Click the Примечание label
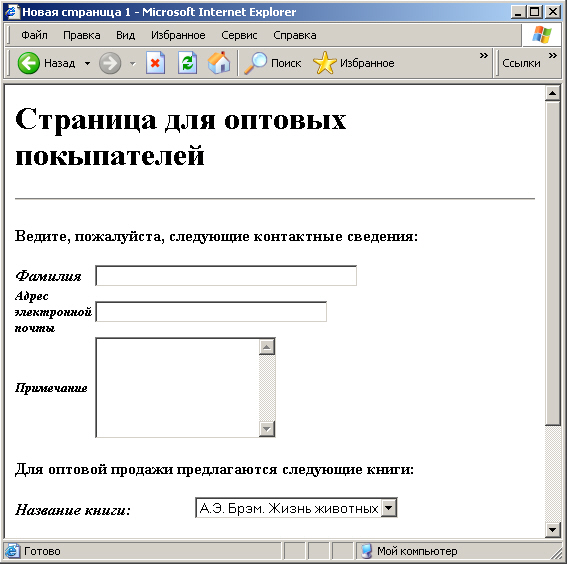This screenshot has height=564, width=567. [x=51, y=388]
